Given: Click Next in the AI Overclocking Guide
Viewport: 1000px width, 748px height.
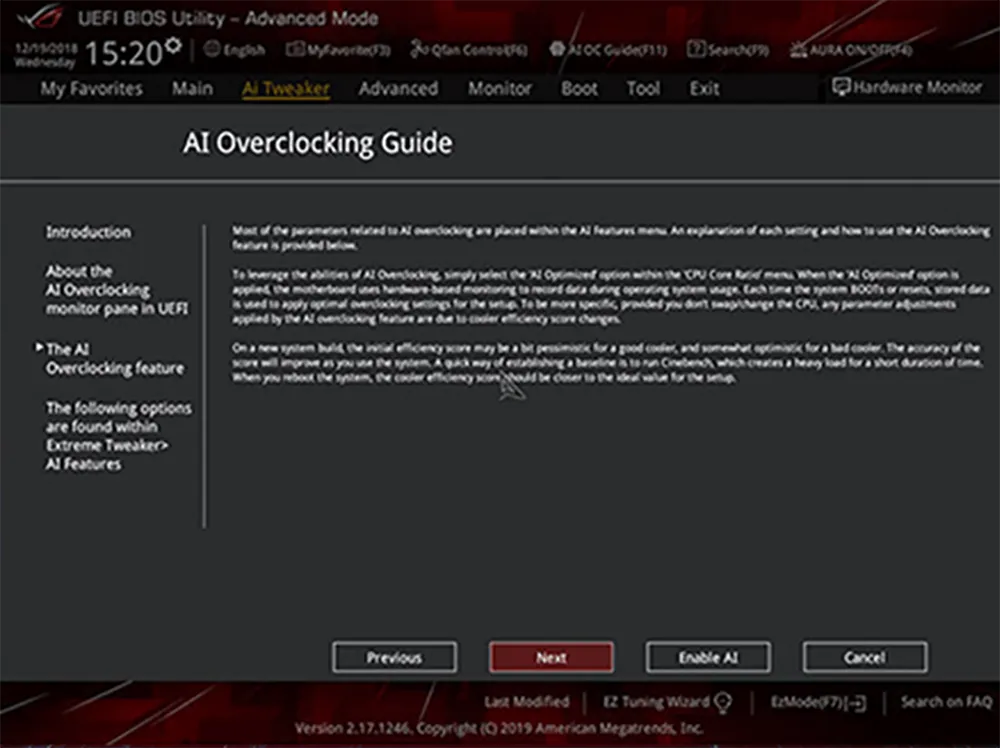Looking at the screenshot, I should pyautogui.click(x=551, y=657).
